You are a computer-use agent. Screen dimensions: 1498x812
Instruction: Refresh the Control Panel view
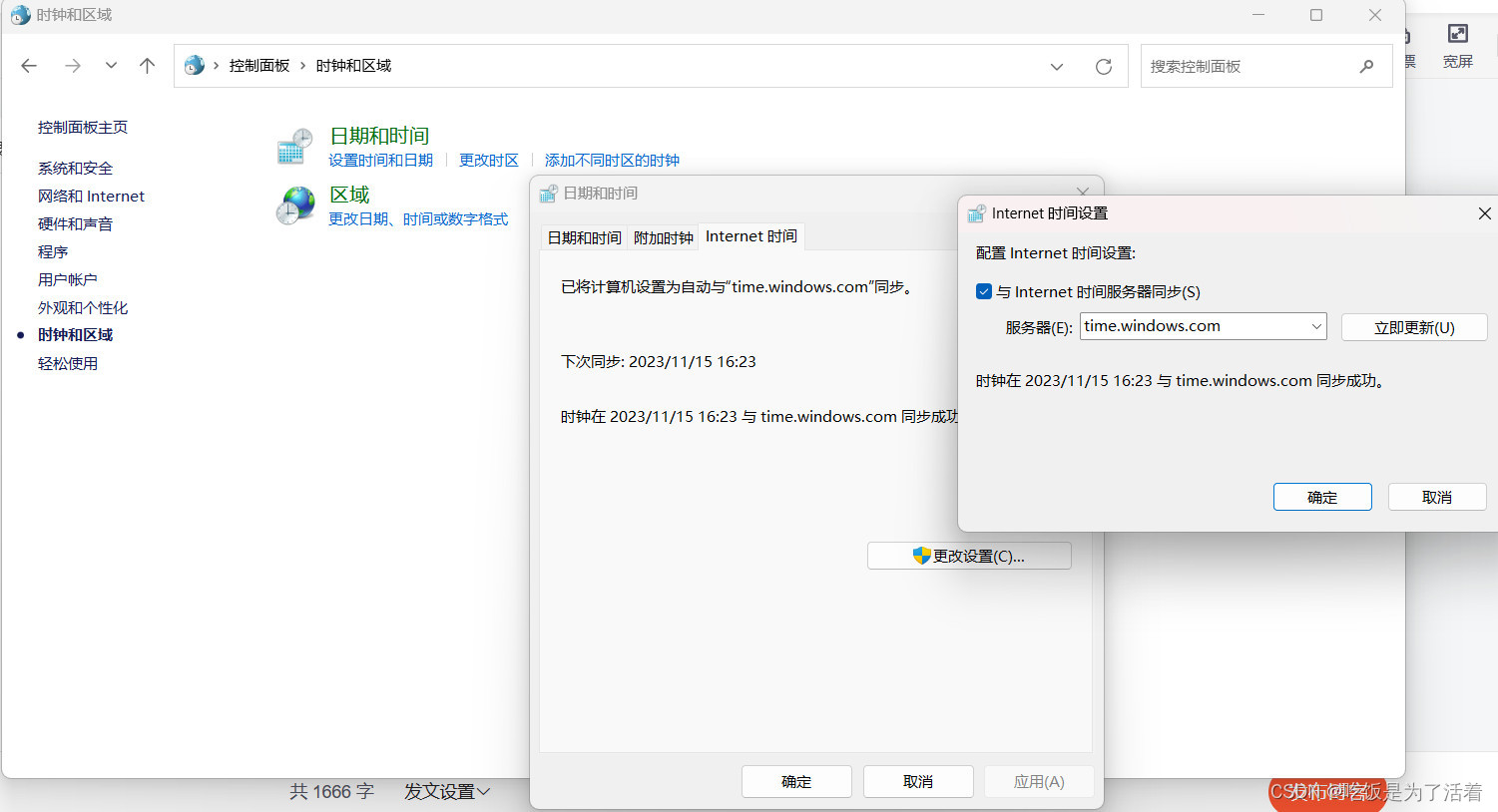click(1104, 67)
